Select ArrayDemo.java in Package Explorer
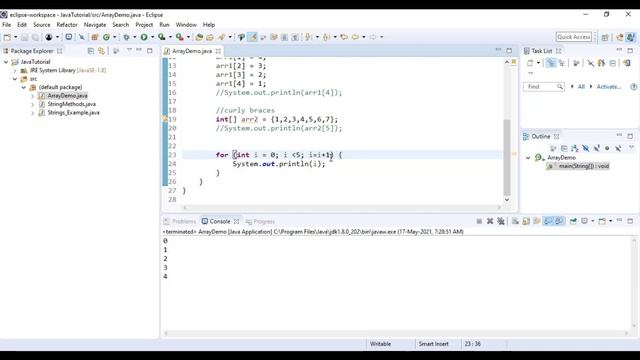Screen dimensions: 640x360 coord(67,96)
